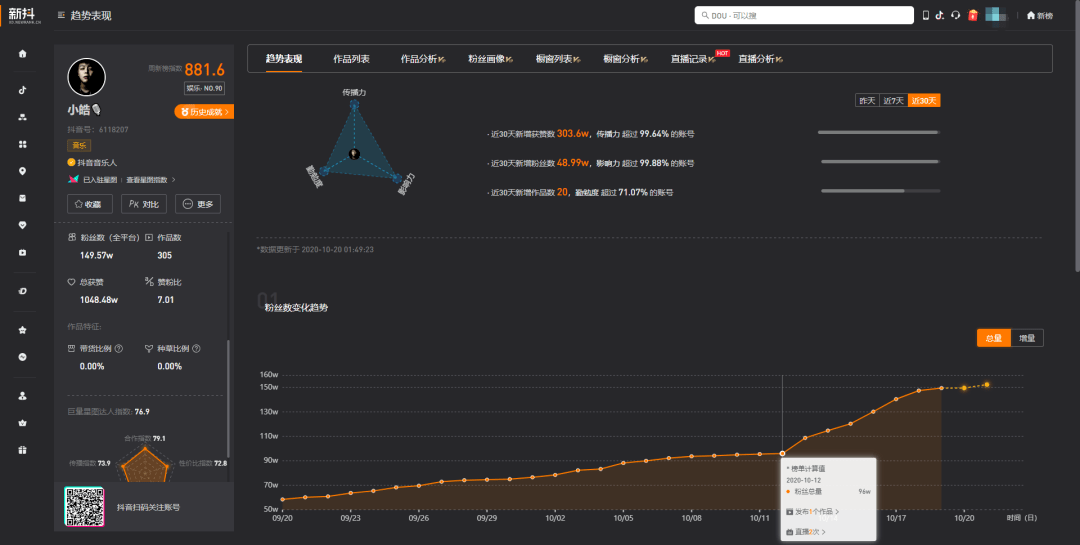
Task: Click the help icon beside 带货比例
Action: coord(119,349)
